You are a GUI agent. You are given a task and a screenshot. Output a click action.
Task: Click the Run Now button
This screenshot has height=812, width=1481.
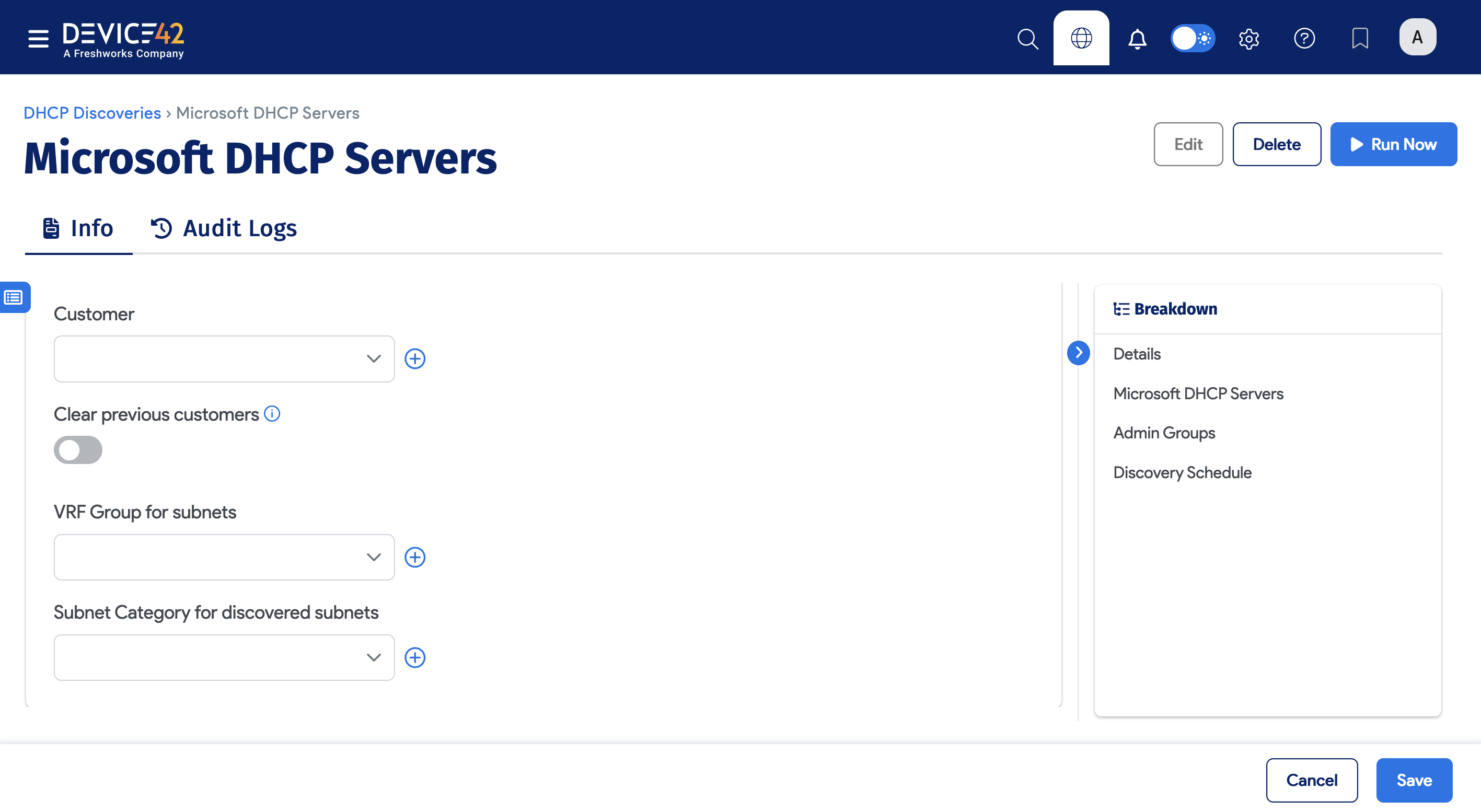tap(1394, 144)
